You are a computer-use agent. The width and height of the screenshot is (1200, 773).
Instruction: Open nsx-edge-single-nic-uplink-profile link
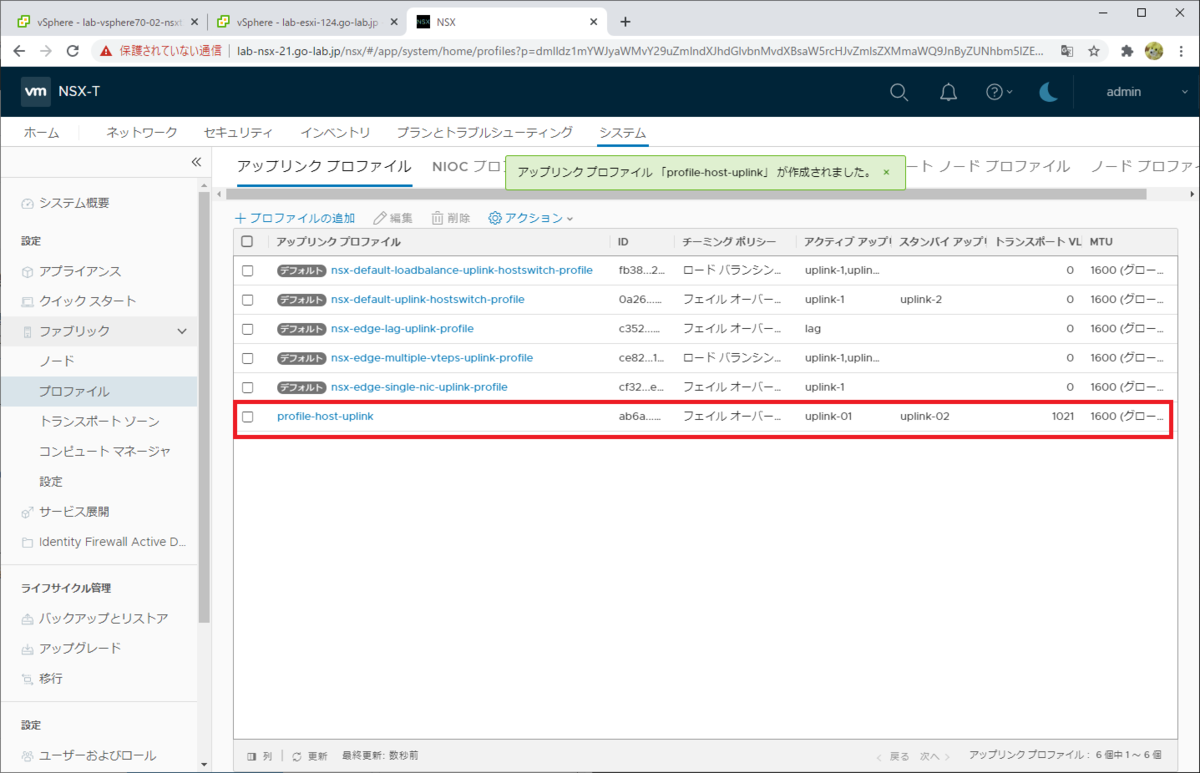pyautogui.click(x=419, y=386)
